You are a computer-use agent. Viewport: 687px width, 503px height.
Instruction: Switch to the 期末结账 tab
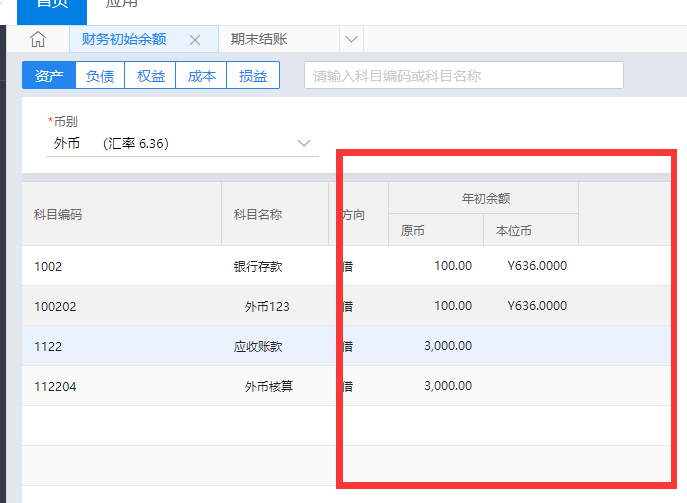258,39
